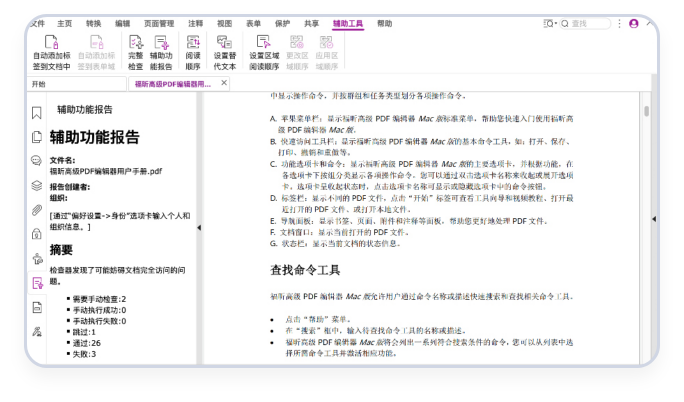Open 辅助功能报告 from the ribbon
This screenshot has height=402, width=684.
(x=161, y=53)
